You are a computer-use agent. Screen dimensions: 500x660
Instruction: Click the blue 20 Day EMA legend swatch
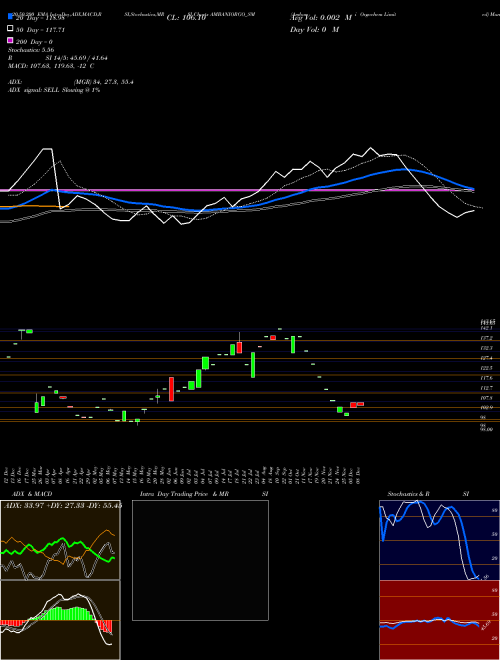(10, 16)
